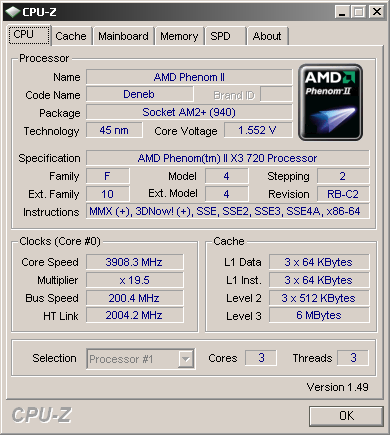Click the Revision value RB-C2
Viewport: 390px width, 435px height.
[x=343, y=194]
